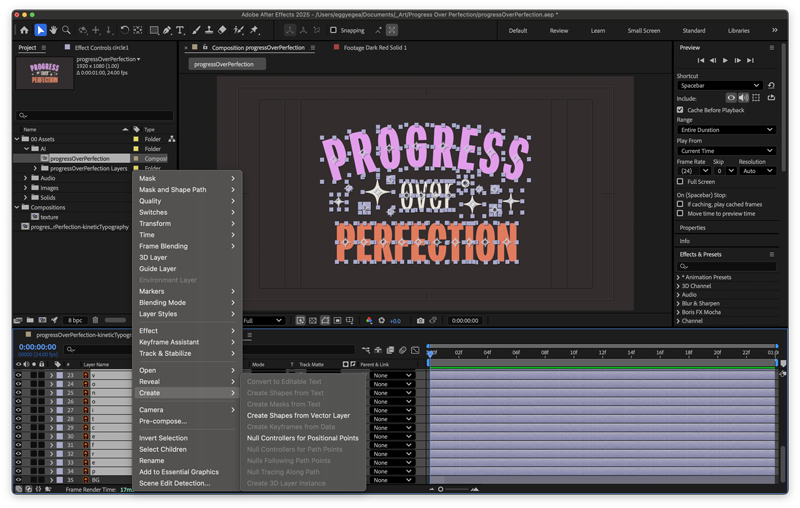This screenshot has height=508, width=800.
Task: Switch to the Small Screen workspace
Action: (643, 30)
